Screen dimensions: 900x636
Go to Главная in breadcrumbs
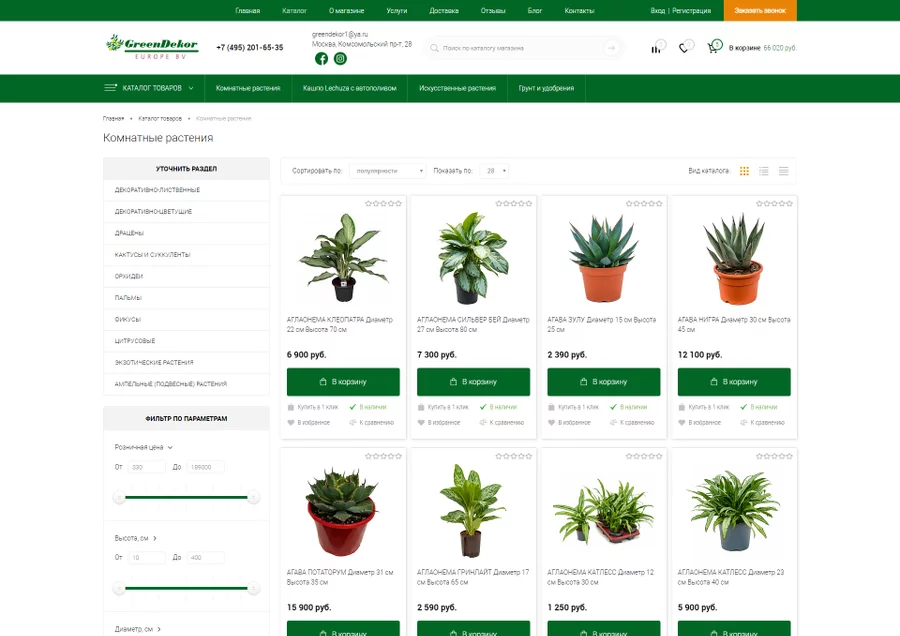(x=113, y=118)
